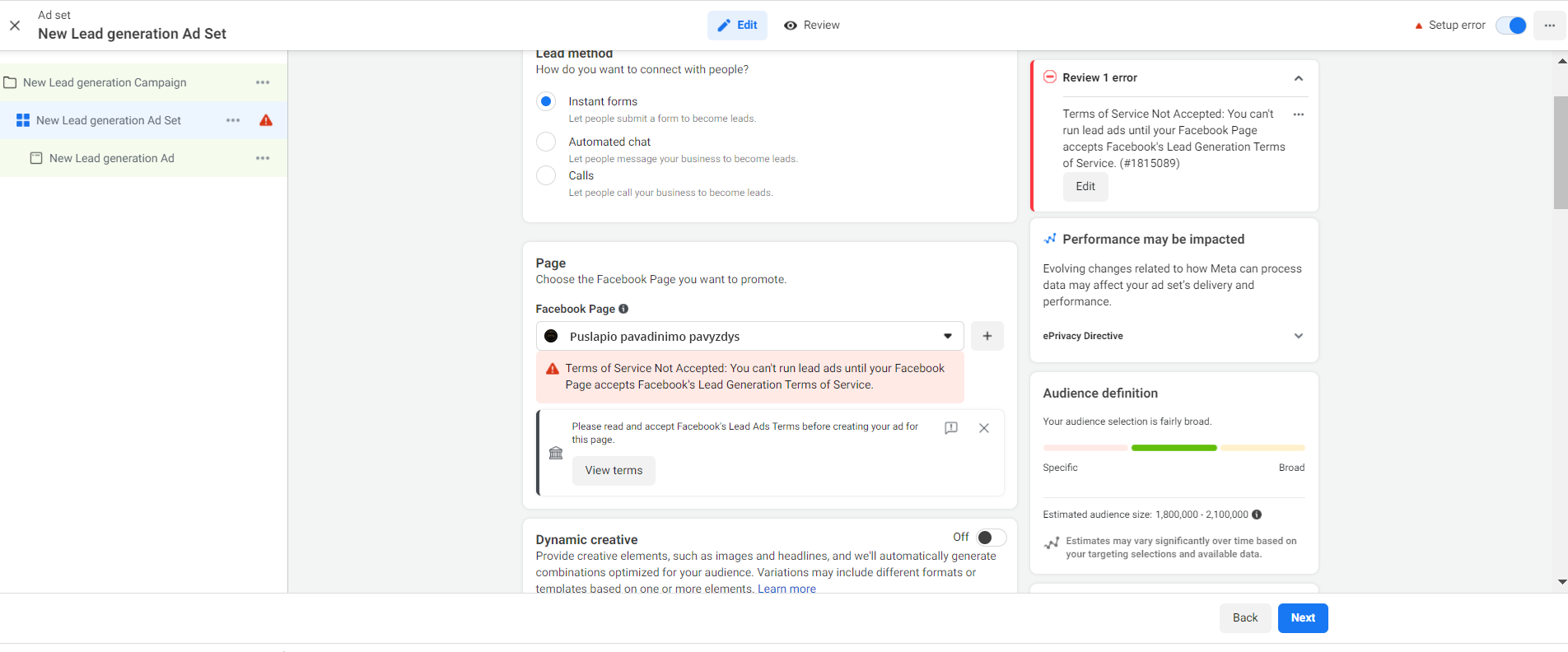
Task: Click the eye Review icon
Action: 791,26
